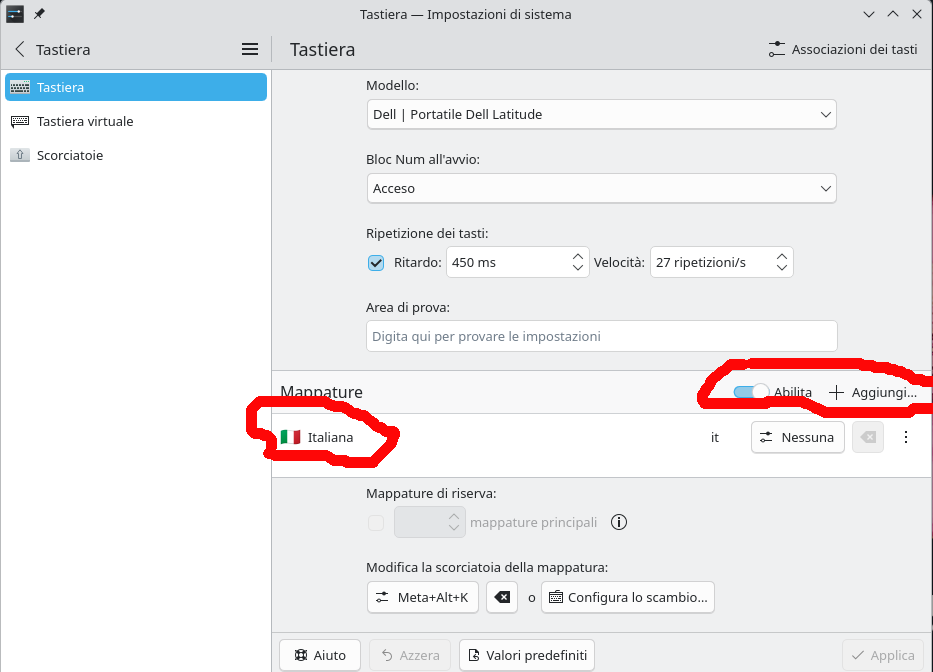
Task: Select Tastiera virtuale in the sidebar
Action: click(x=85, y=121)
